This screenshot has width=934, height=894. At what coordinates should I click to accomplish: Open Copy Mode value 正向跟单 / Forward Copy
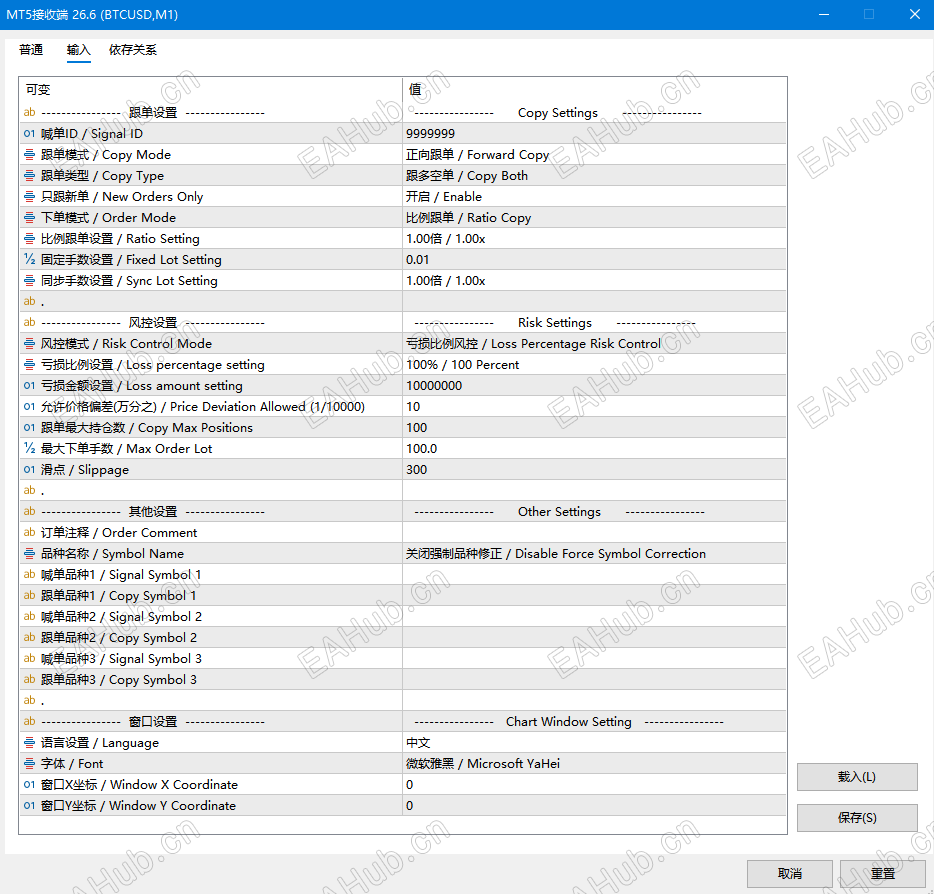594,154
